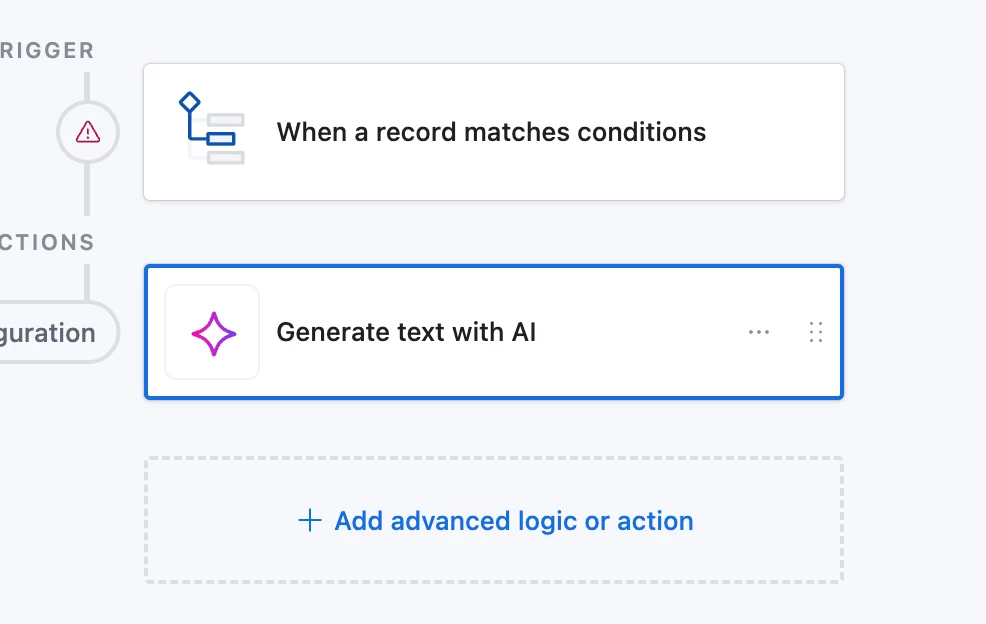
Task: Click the ACTIONS section label
Action: 47,242
